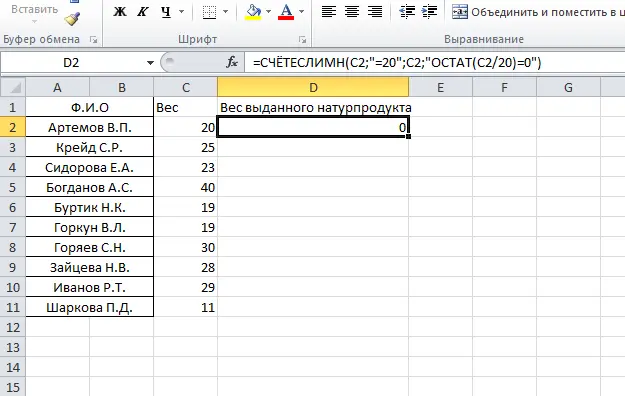Select cell Артемов В.П.
The image size is (625, 396).
(x=90, y=127)
